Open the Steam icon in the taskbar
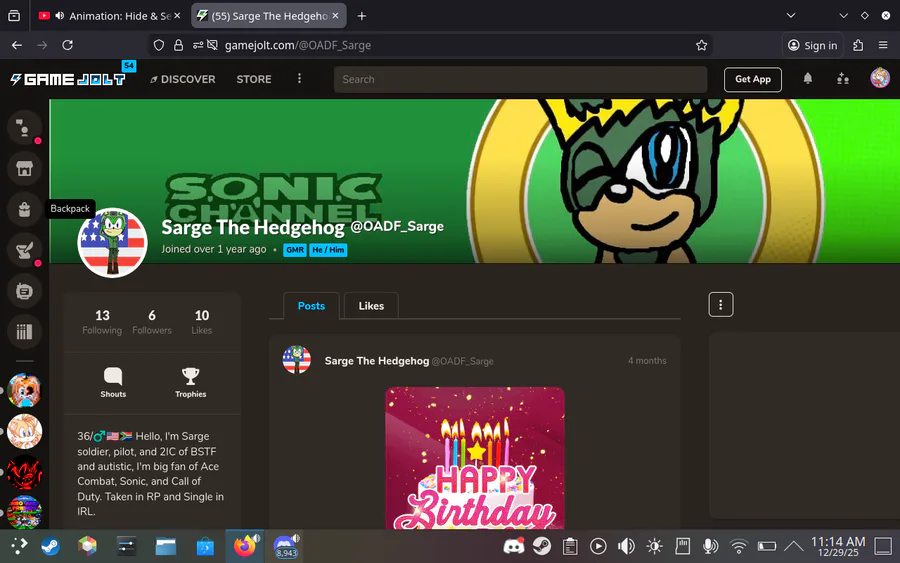 [51, 546]
